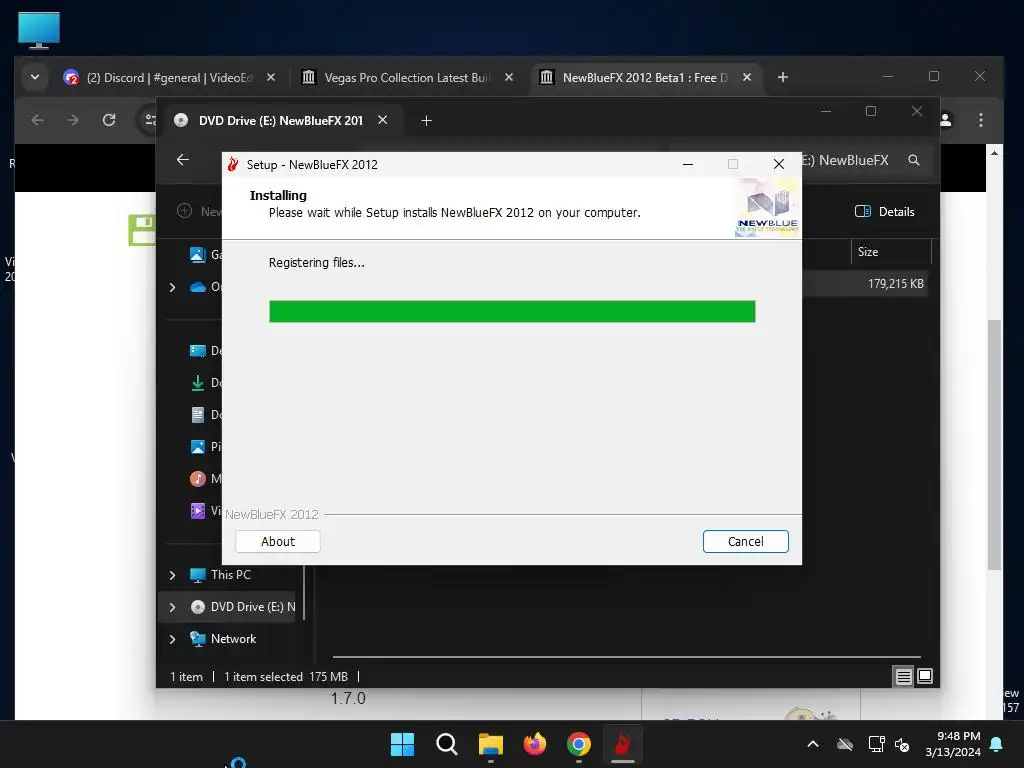The width and height of the screenshot is (1024, 768).
Task: Switch to Vegas Pro Collection browser tab
Action: [406, 78]
